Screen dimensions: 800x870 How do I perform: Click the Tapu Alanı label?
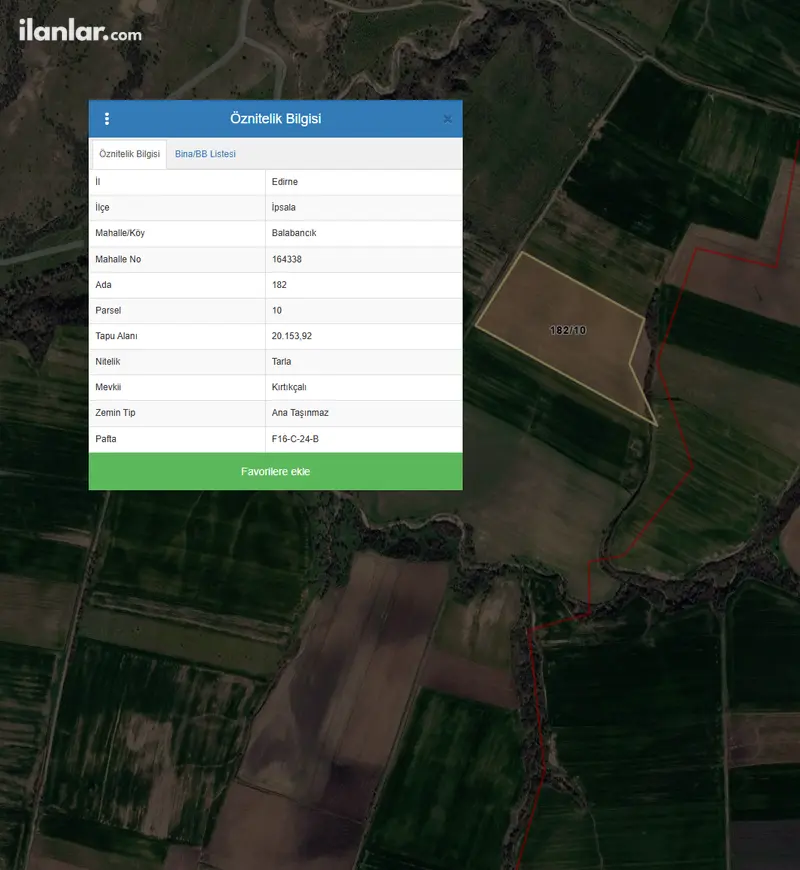pyautogui.click(x=117, y=336)
